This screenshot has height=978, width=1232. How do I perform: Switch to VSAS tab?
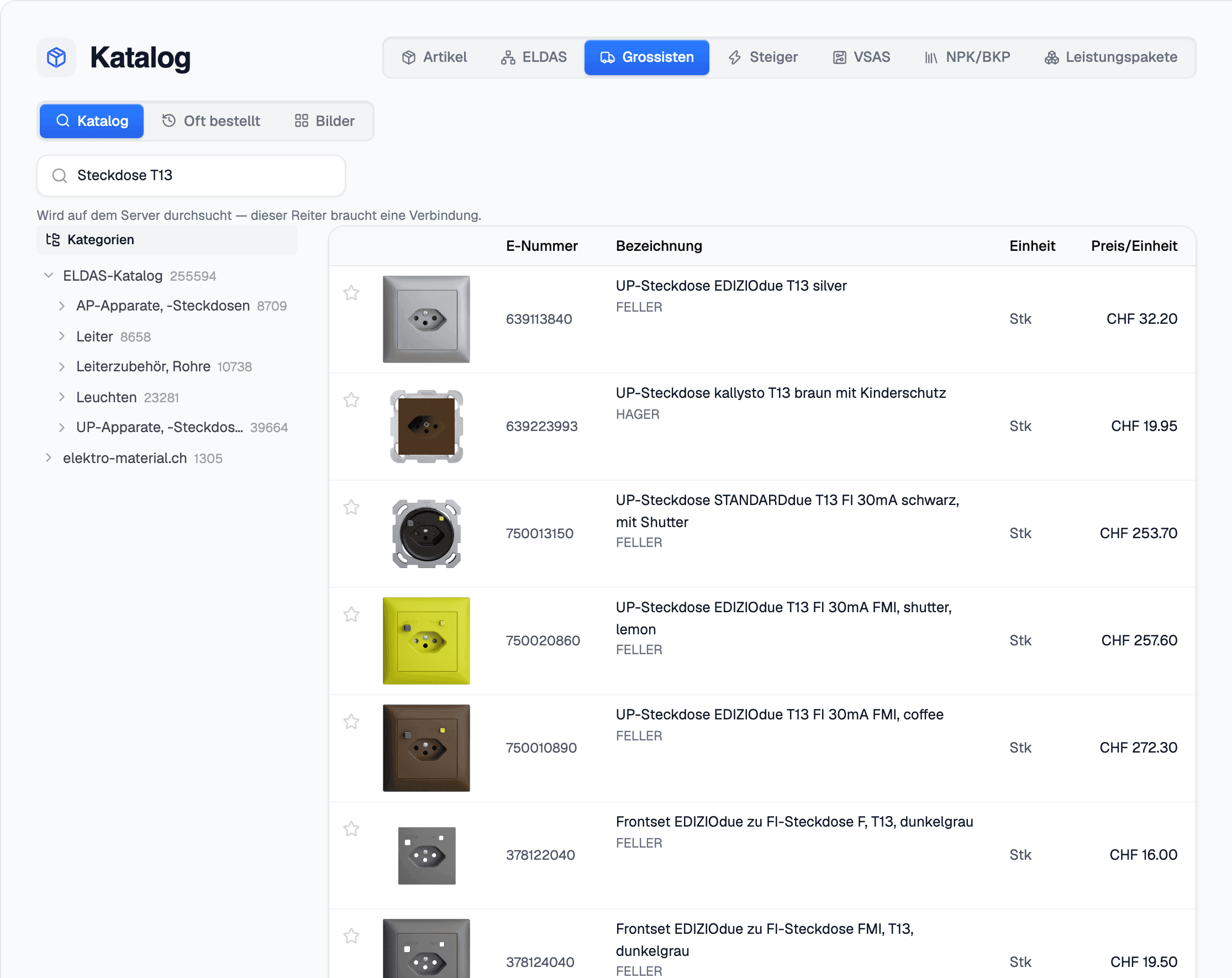coord(861,57)
